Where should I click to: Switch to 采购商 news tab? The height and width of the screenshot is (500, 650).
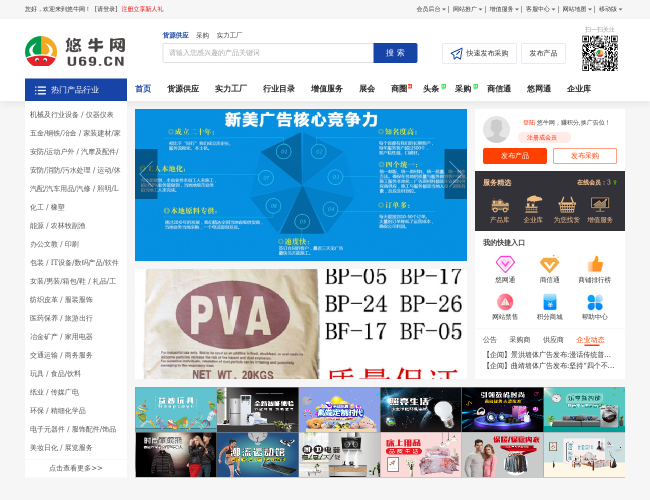[520, 340]
